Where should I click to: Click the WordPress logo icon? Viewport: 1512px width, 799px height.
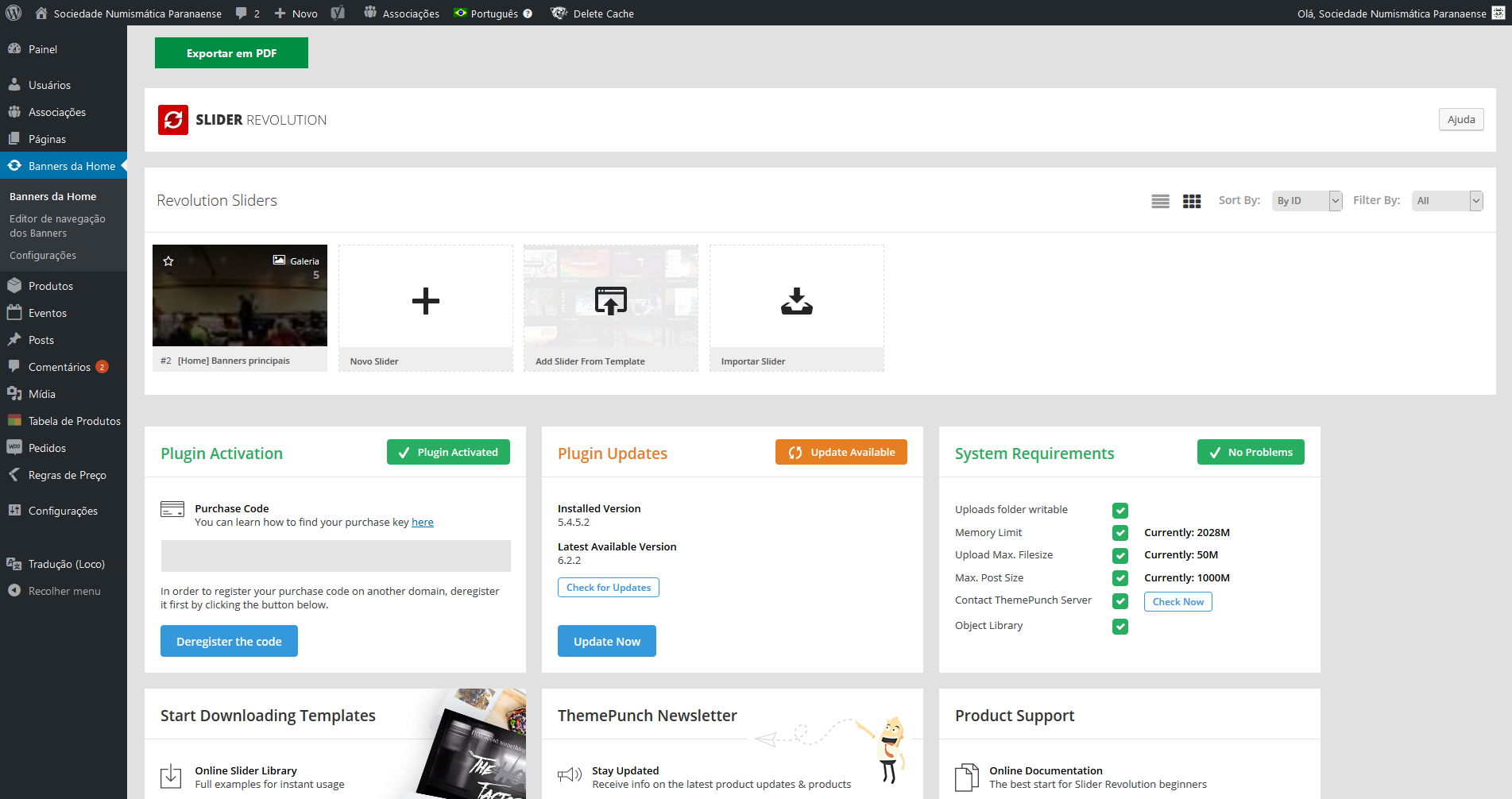14,13
